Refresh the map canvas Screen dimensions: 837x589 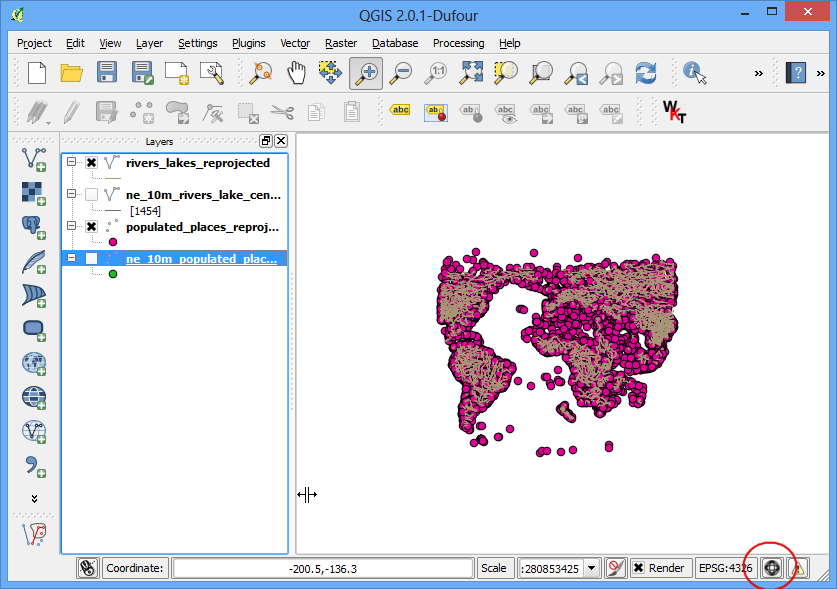[646, 73]
